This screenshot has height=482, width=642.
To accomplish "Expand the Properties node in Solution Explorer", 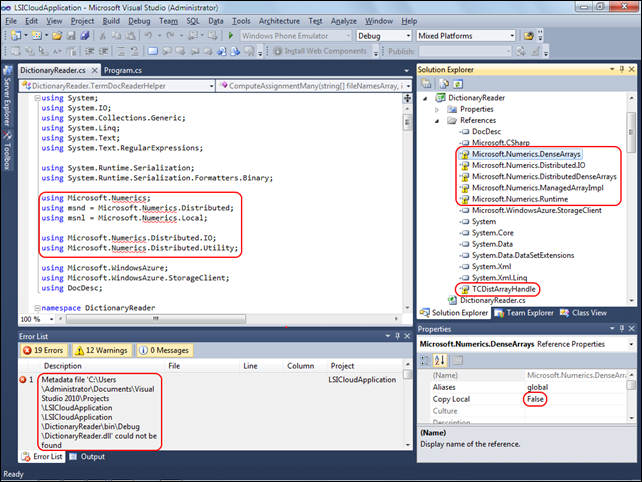I will (x=437, y=109).
